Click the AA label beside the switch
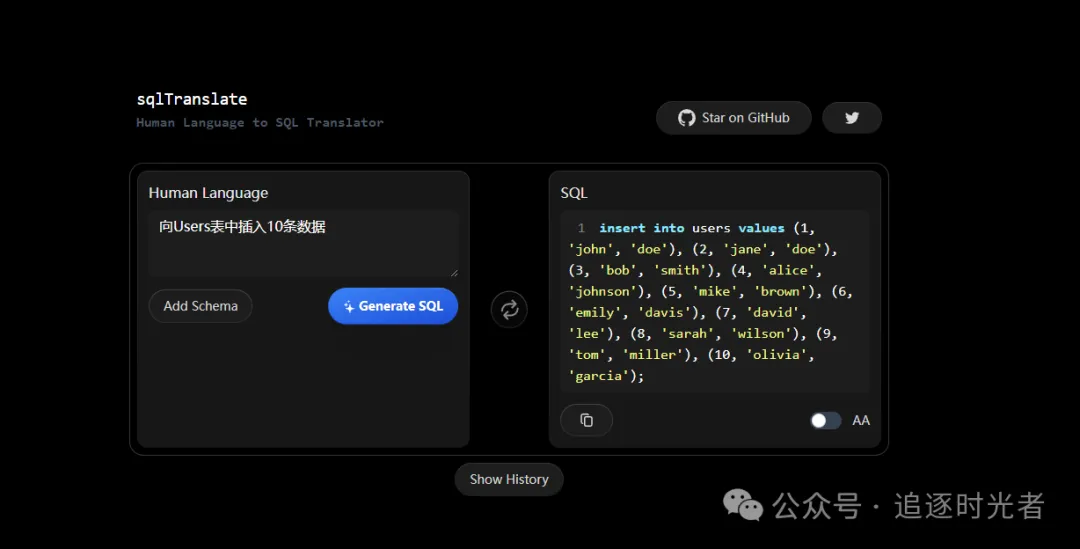 pyautogui.click(x=861, y=421)
